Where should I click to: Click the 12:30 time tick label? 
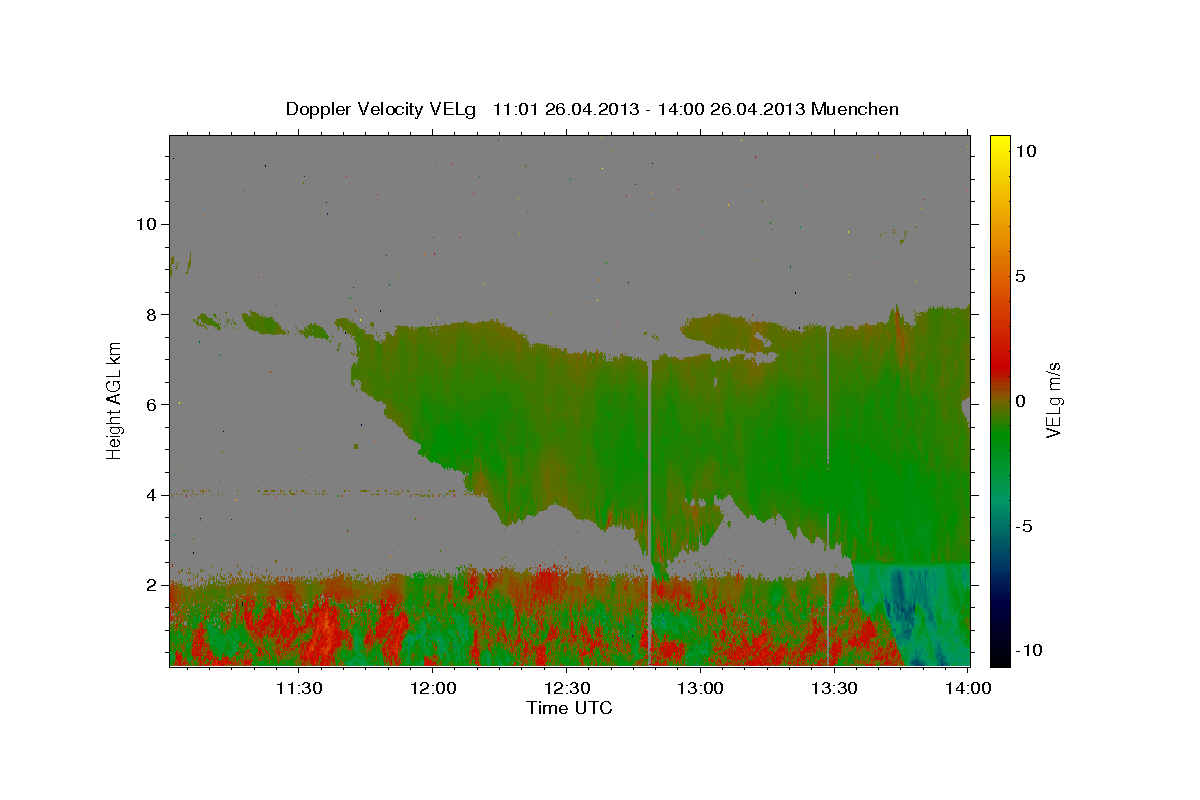coord(567,688)
